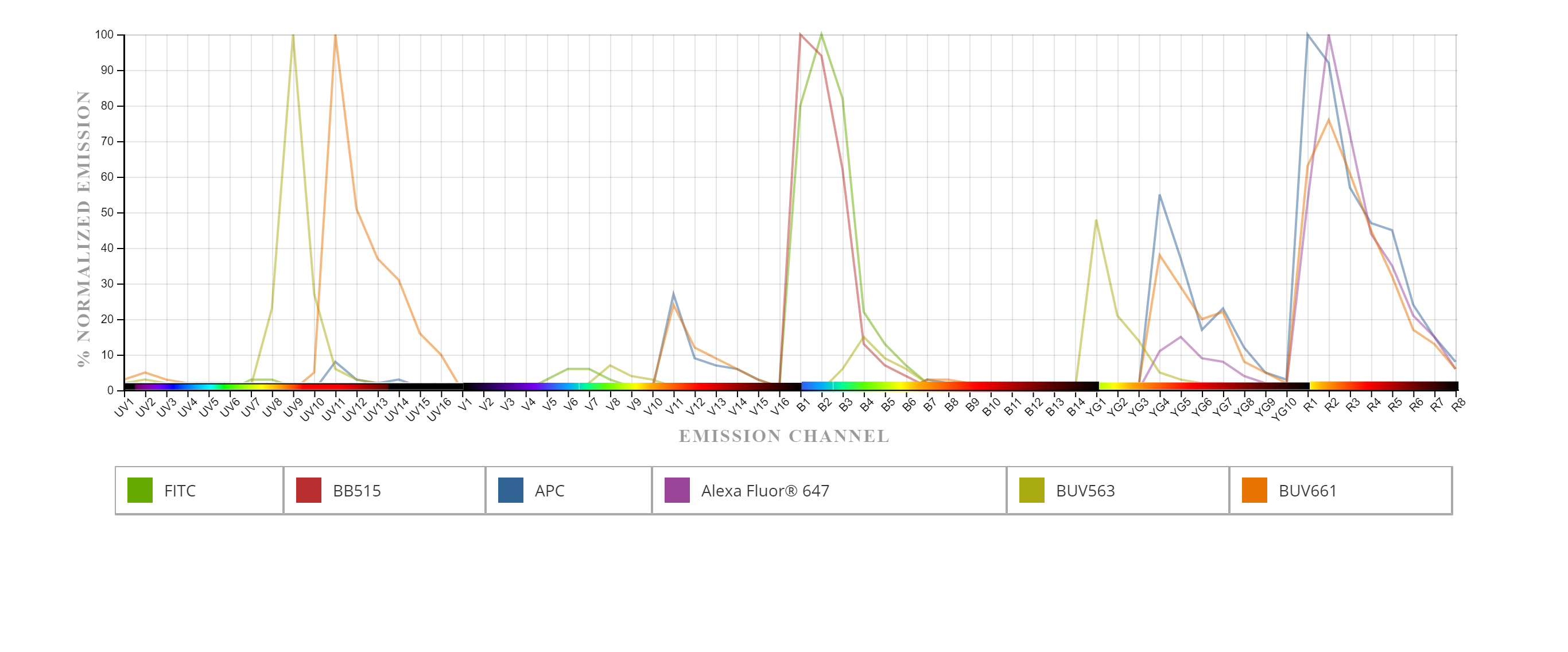The width and height of the screenshot is (1568, 652).
Task: Click the orange BUV661 color swatch
Action: pos(1254,490)
